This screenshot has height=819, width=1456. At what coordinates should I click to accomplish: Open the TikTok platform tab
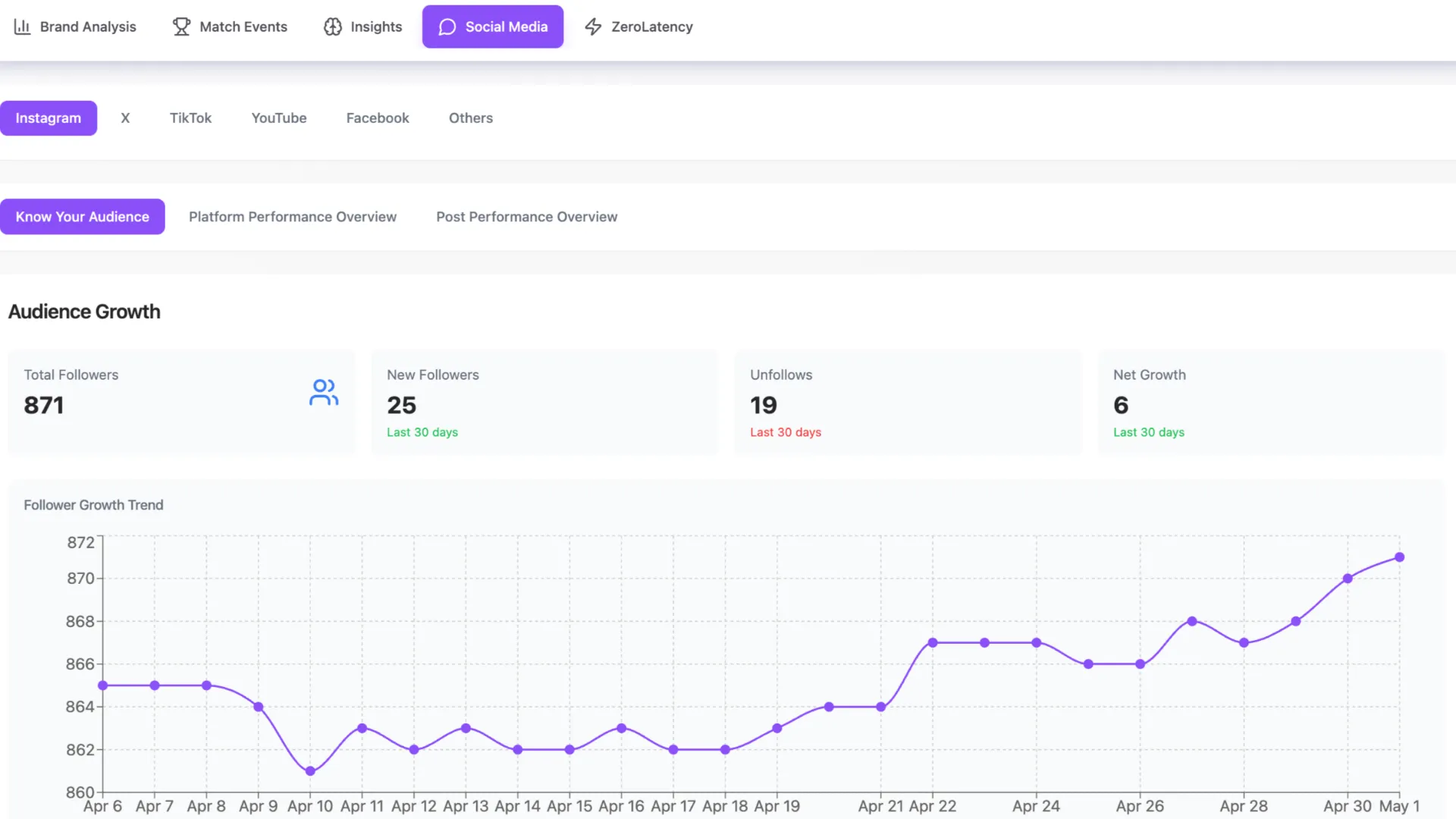pyautogui.click(x=190, y=118)
